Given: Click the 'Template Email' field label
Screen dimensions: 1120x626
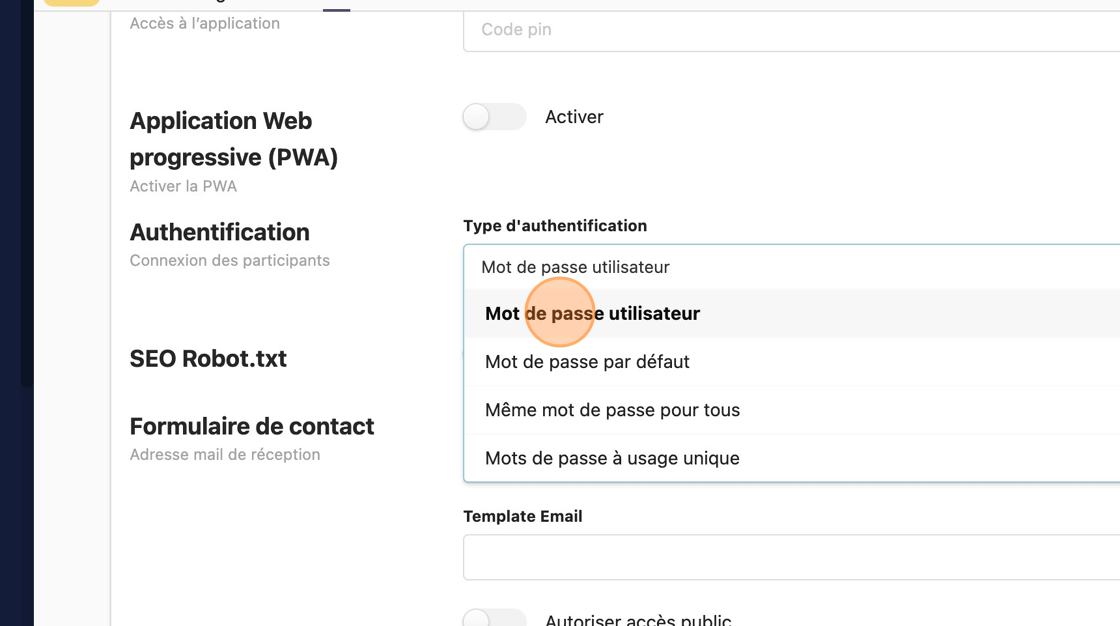Looking at the screenshot, I should (x=522, y=516).
